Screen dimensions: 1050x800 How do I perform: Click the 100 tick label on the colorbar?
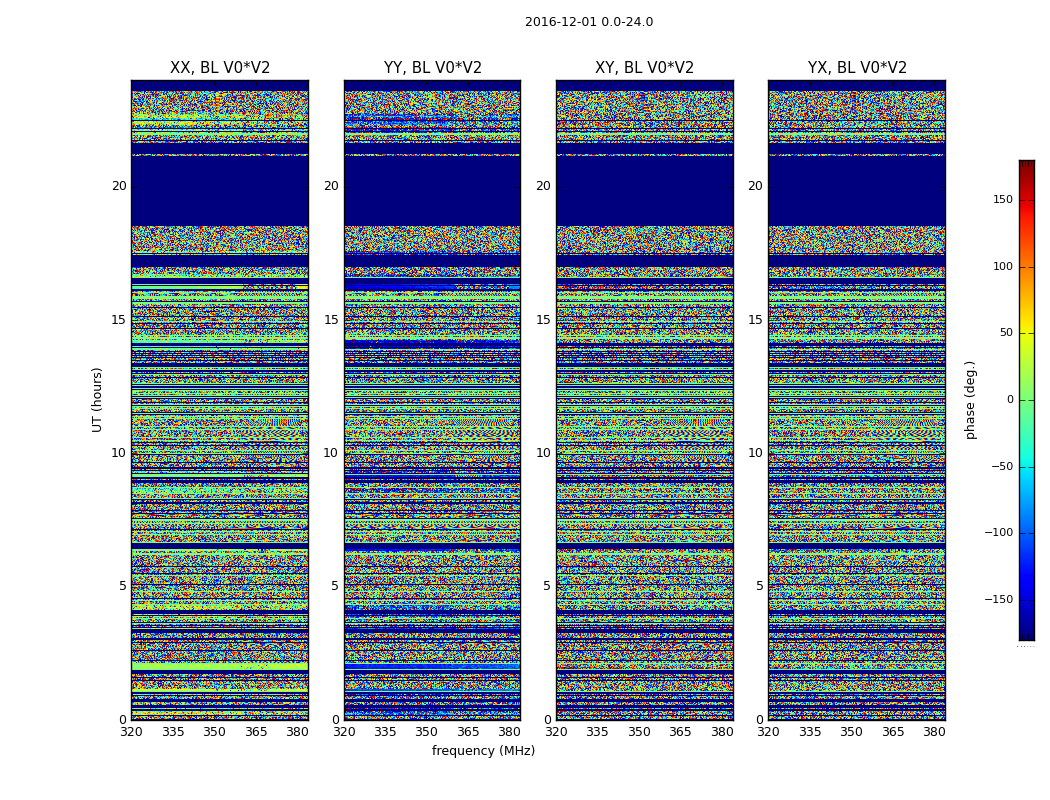1002,267
